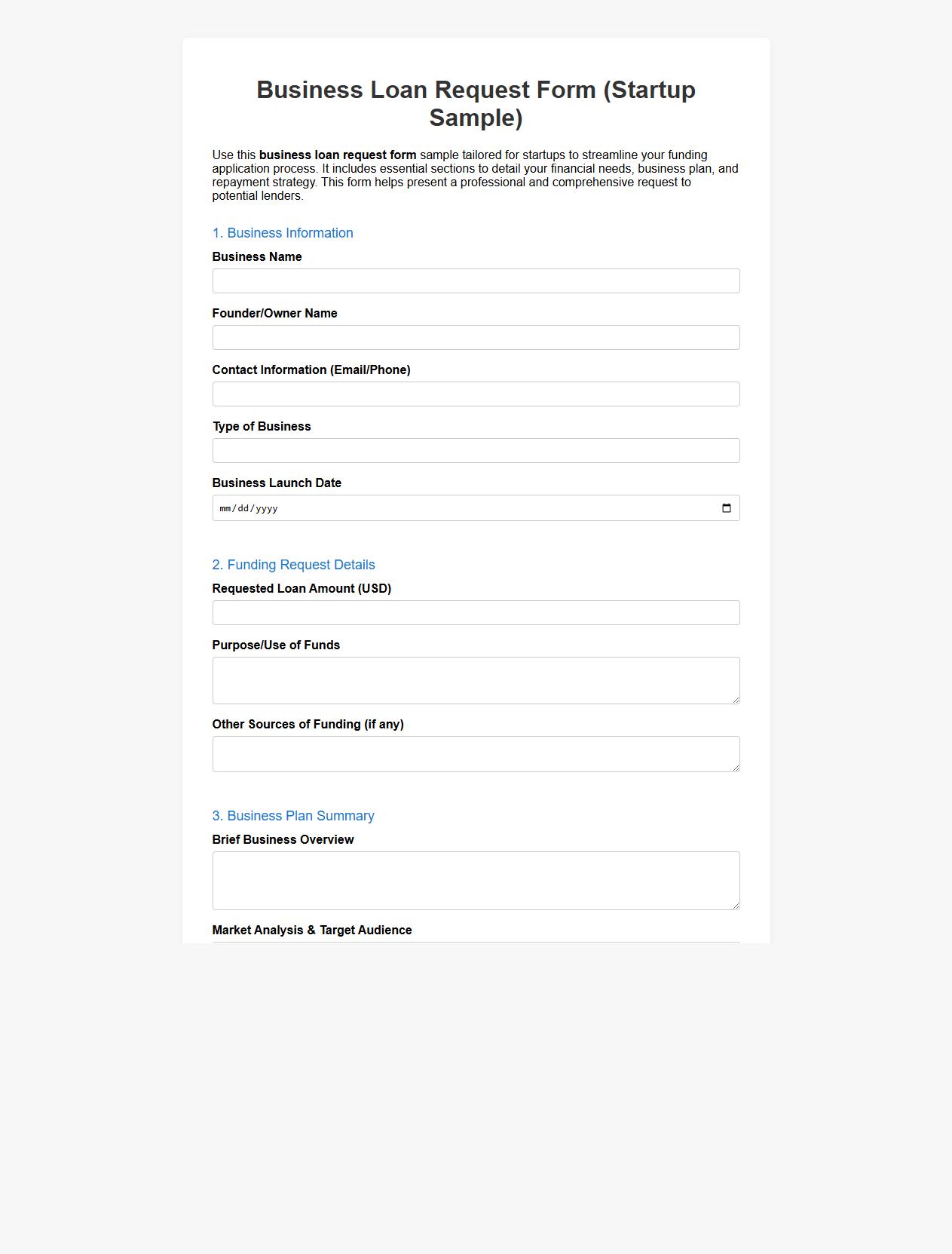
Task: Open the calendar picker for Business Launch Date
Action: click(x=726, y=507)
